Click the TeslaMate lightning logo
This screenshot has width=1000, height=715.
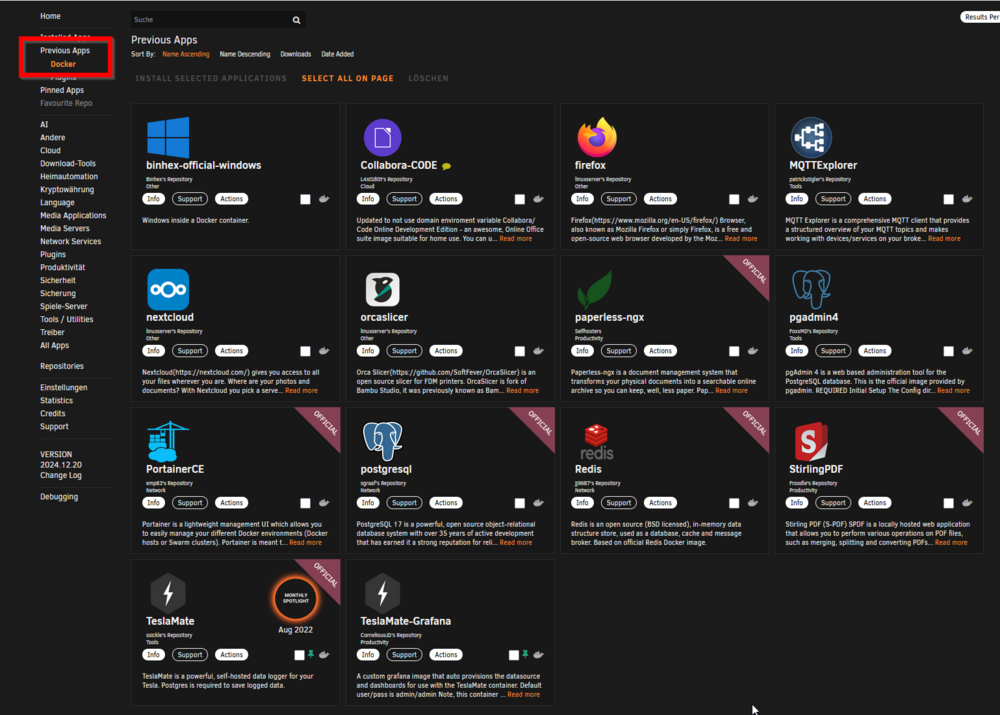pos(168,593)
